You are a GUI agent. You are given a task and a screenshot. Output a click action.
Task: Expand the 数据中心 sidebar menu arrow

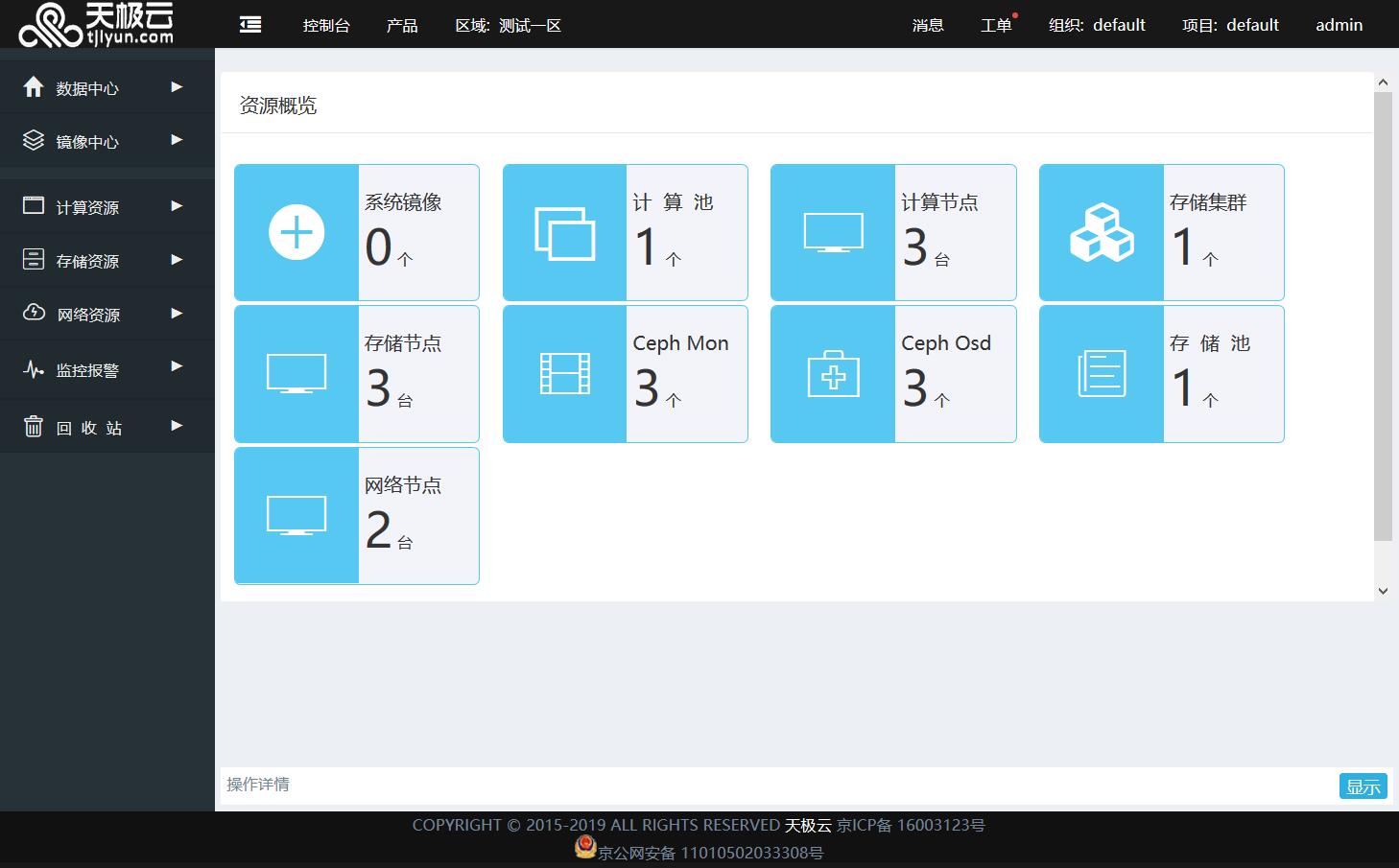pyautogui.click(x=177, y=87)
